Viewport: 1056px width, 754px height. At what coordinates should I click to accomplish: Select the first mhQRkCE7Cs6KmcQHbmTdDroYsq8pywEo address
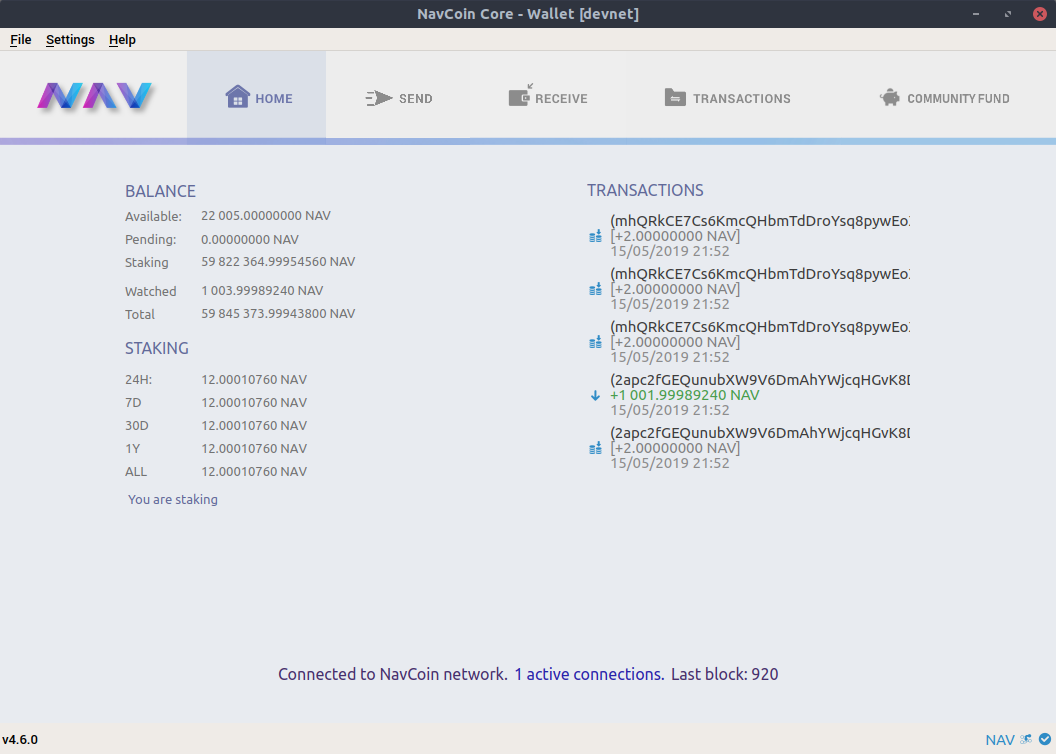click(x=760, y=221)
